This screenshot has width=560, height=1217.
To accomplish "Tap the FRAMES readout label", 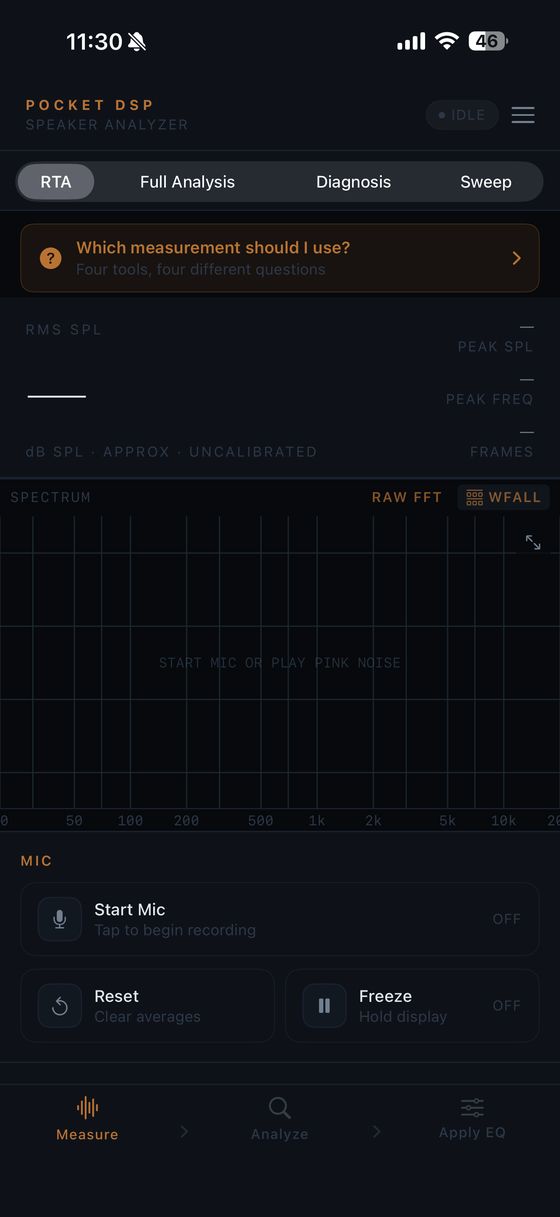I will coord(502,452).
